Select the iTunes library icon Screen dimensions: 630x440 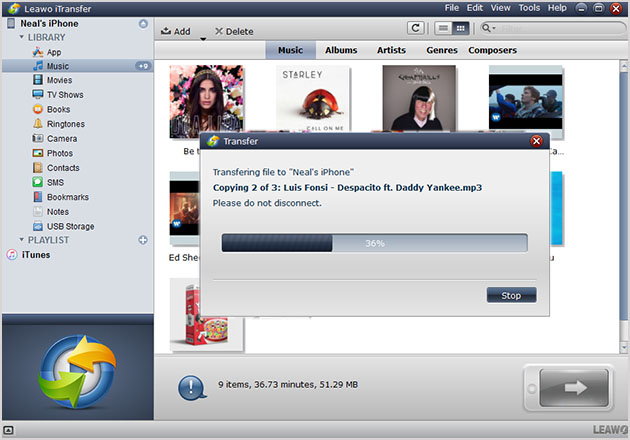coord(12,255)
